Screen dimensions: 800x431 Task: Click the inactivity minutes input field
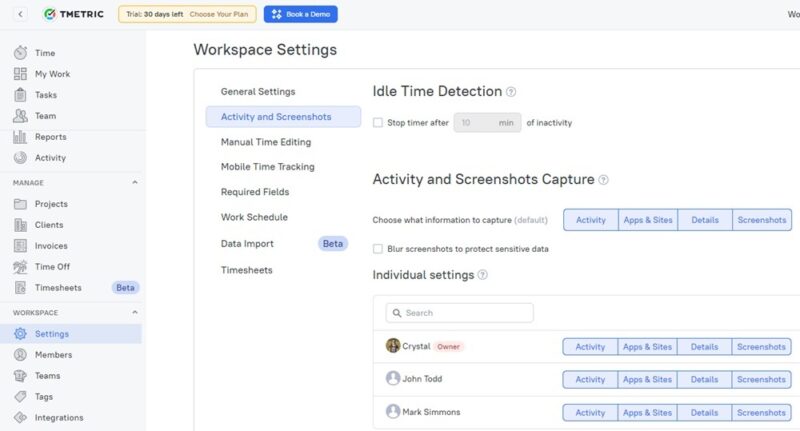[487, 122]
